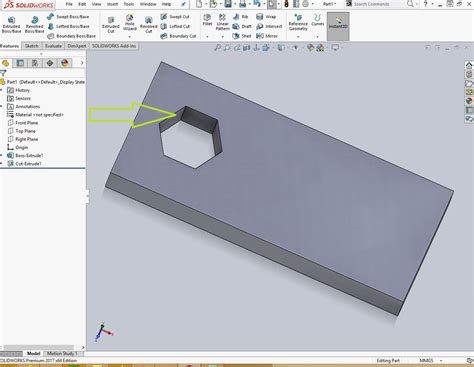Open the Insert menu
The image size is (474, 367).
click(112, 4)
